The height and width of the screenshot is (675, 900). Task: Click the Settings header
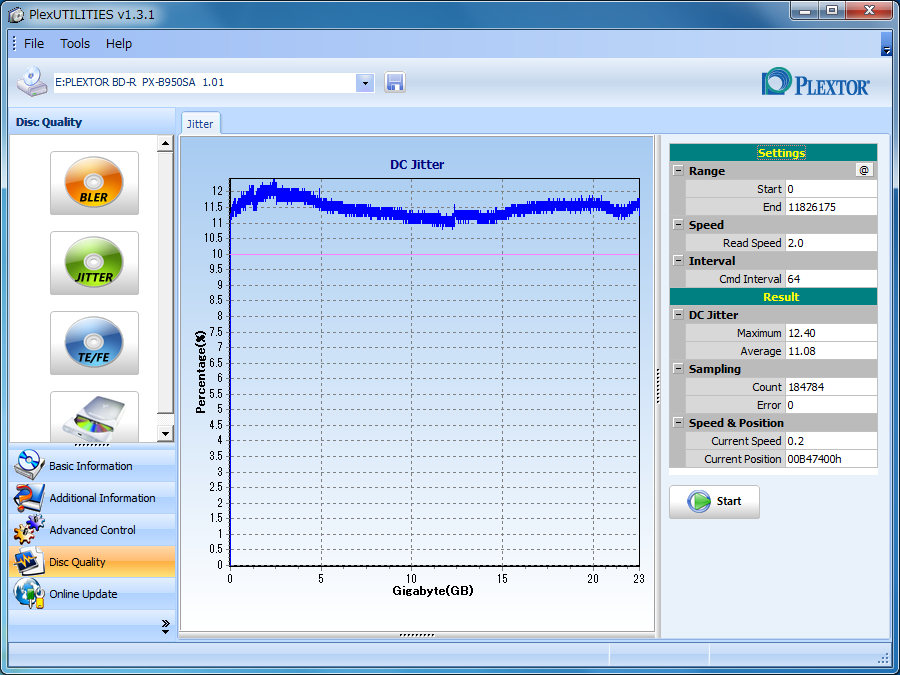773,153
